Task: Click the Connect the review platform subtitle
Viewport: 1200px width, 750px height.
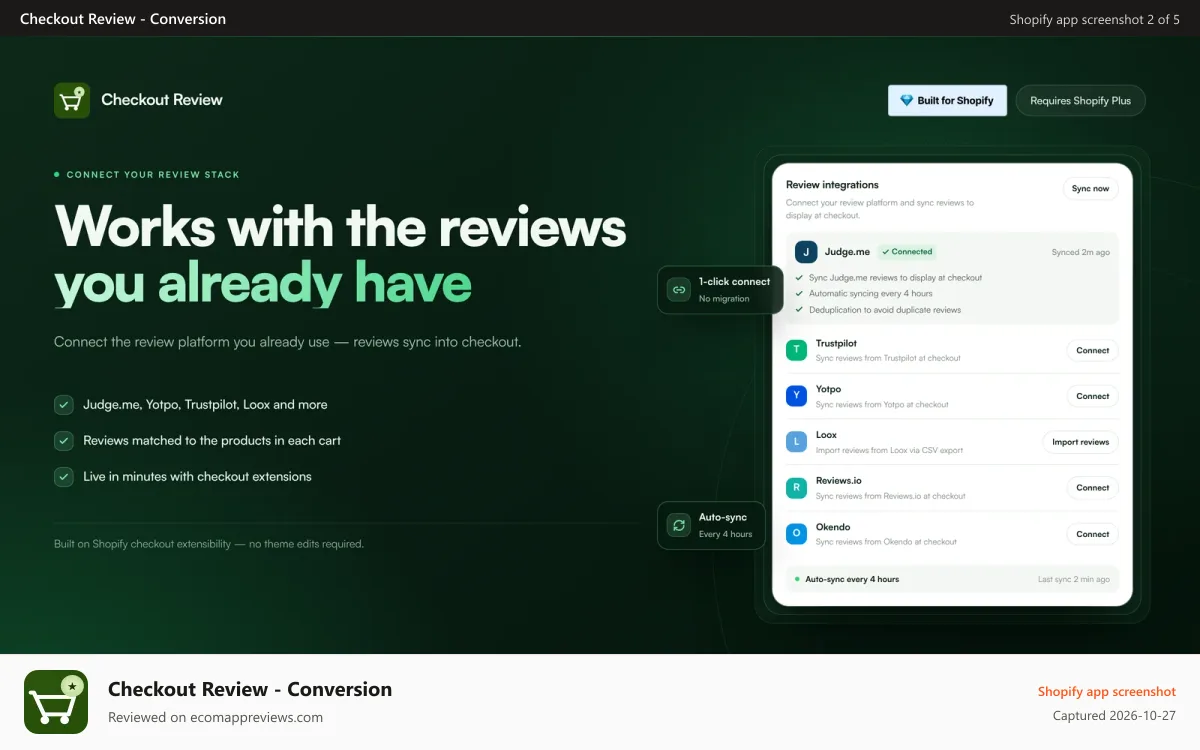Action: pyautogui.click(x=288, y=342)
